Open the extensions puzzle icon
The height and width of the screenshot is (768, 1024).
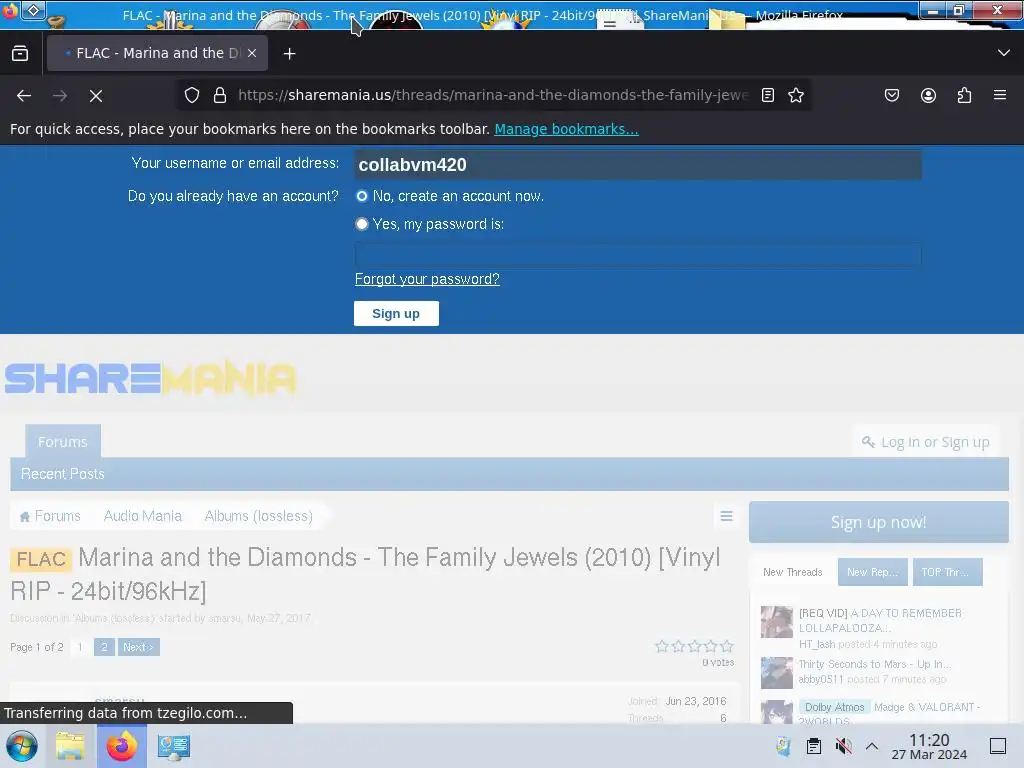(x=964, y=95)
